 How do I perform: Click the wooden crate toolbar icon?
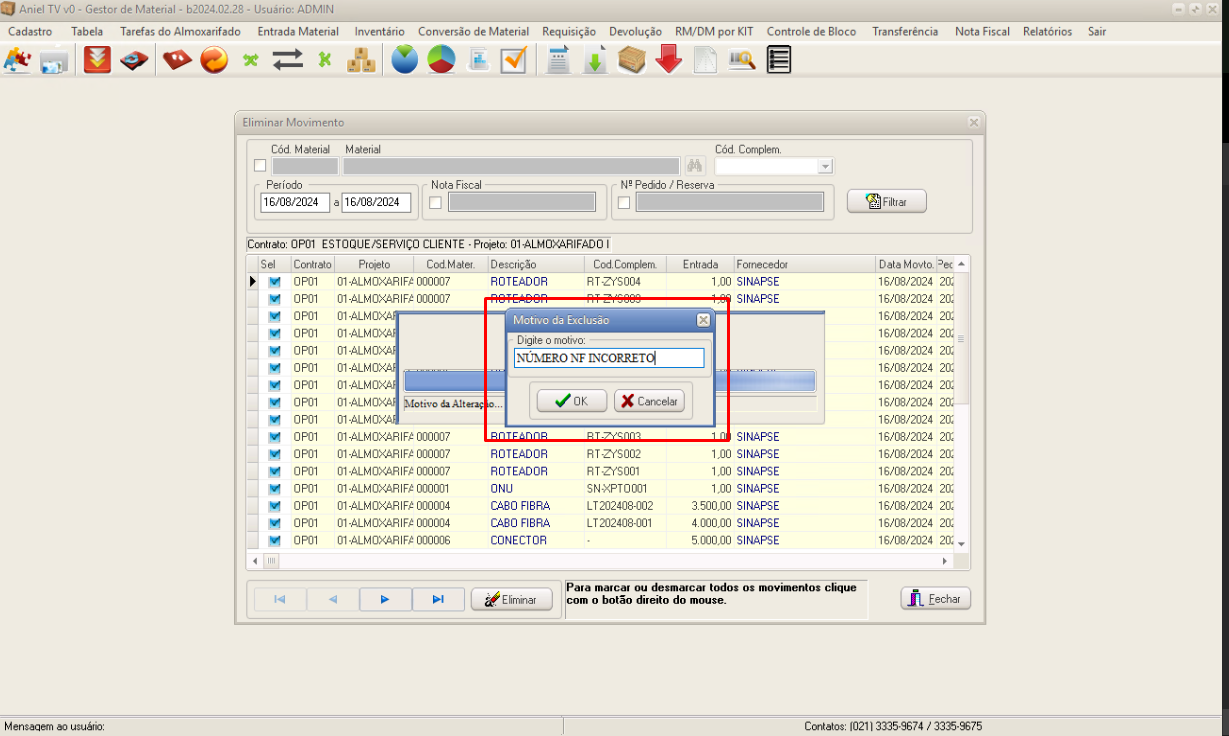pos(632,61)
